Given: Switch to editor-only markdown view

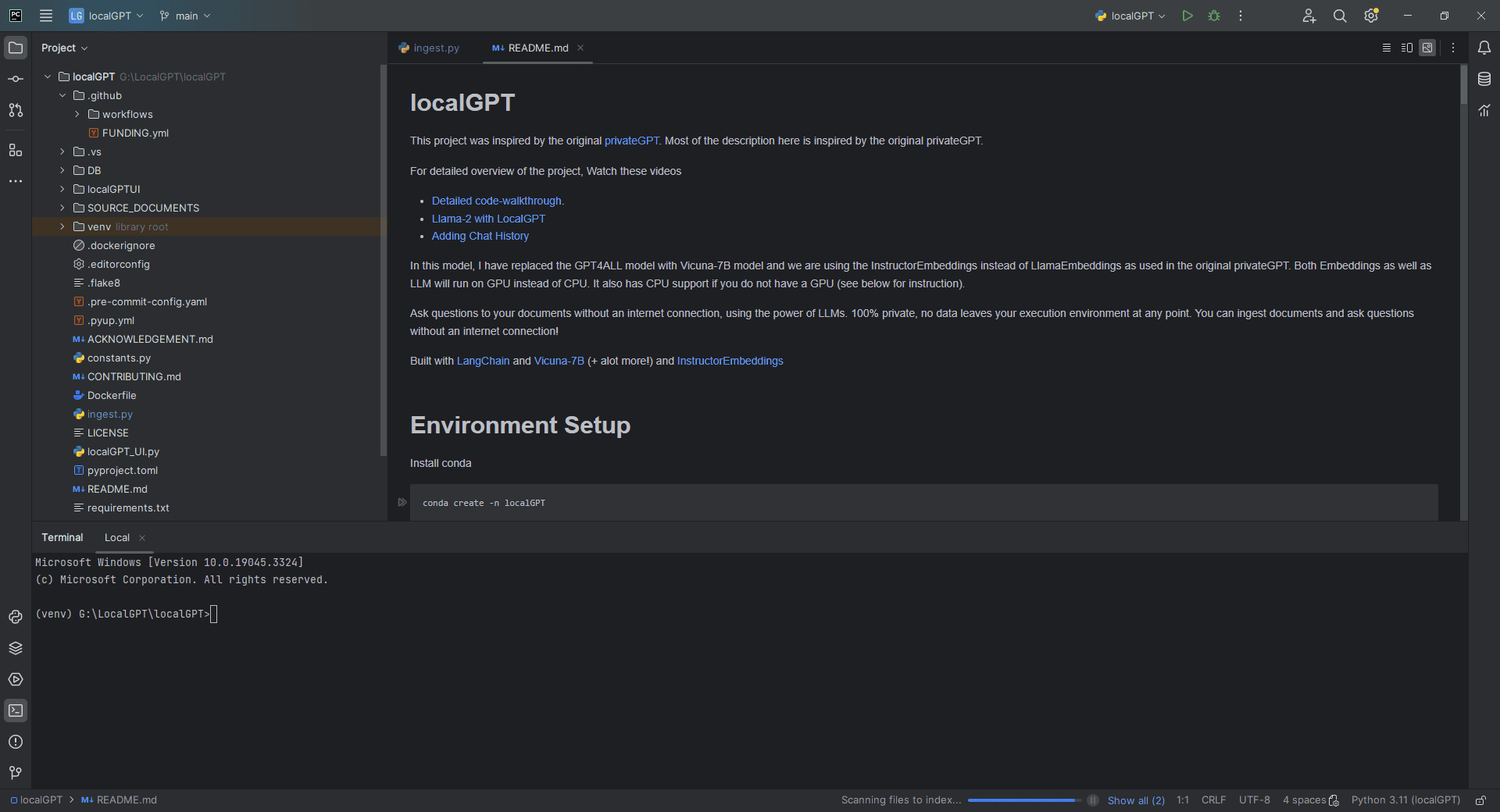Looking at the screenshot, I should coord(1387,48).
